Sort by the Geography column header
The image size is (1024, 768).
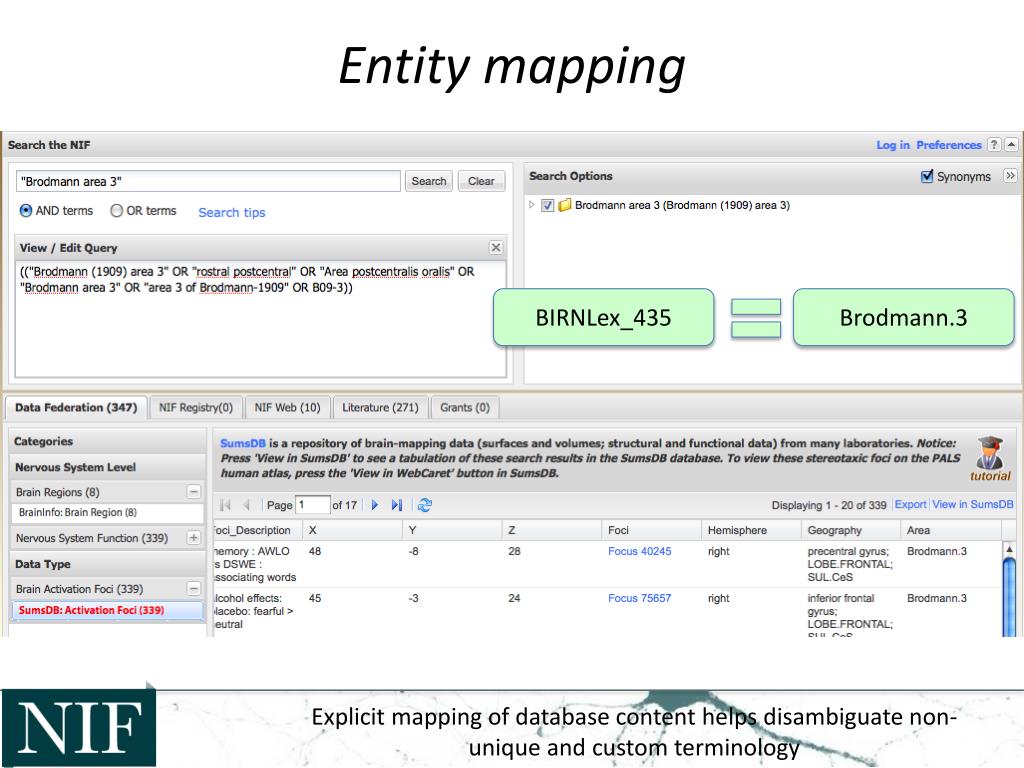[850, 530]
